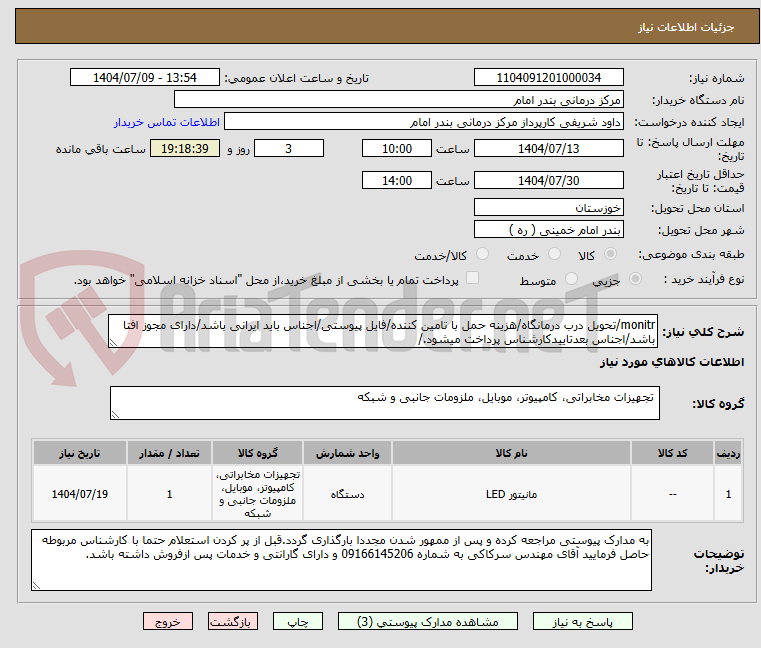Click the need date cell 1404/07/19
This screenshot has width=761, height=648.
click(x=80, y=494)
